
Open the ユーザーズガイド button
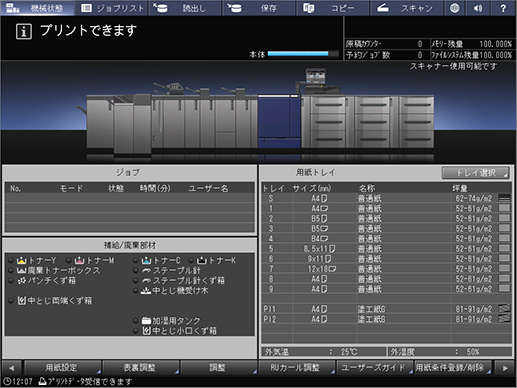(374, 368)
